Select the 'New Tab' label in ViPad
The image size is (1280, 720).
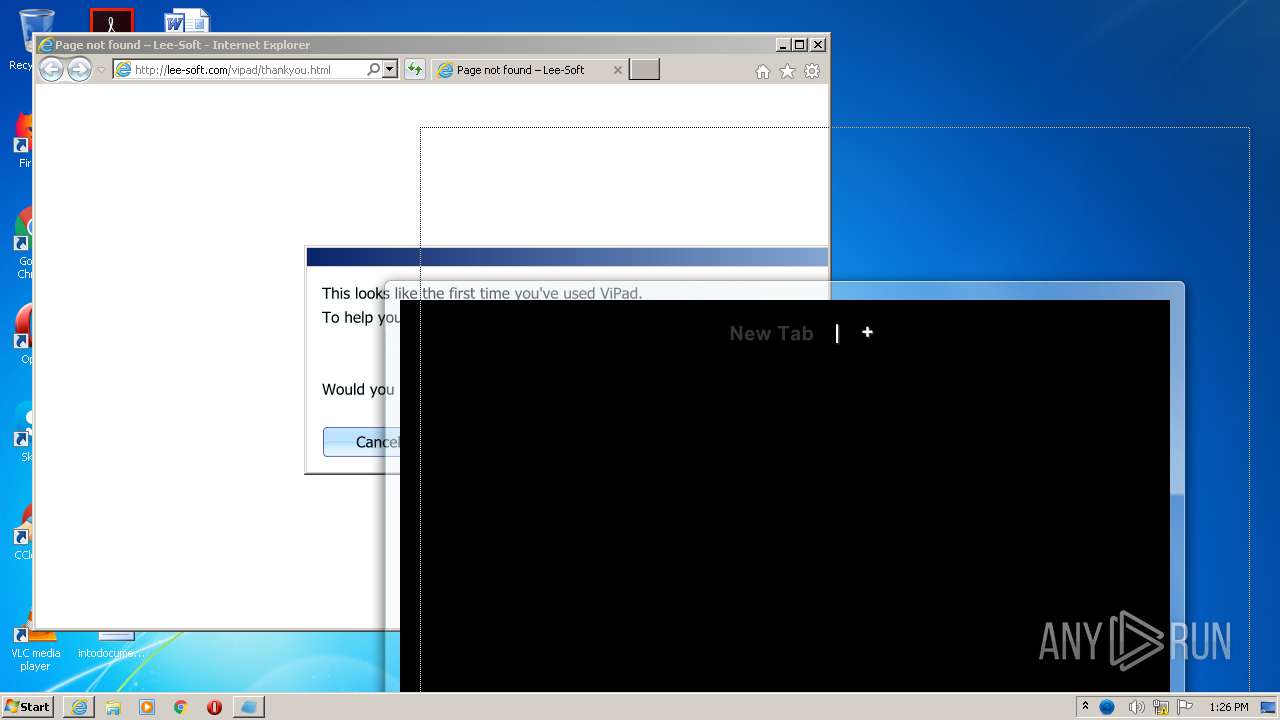(x=771, y=333)
